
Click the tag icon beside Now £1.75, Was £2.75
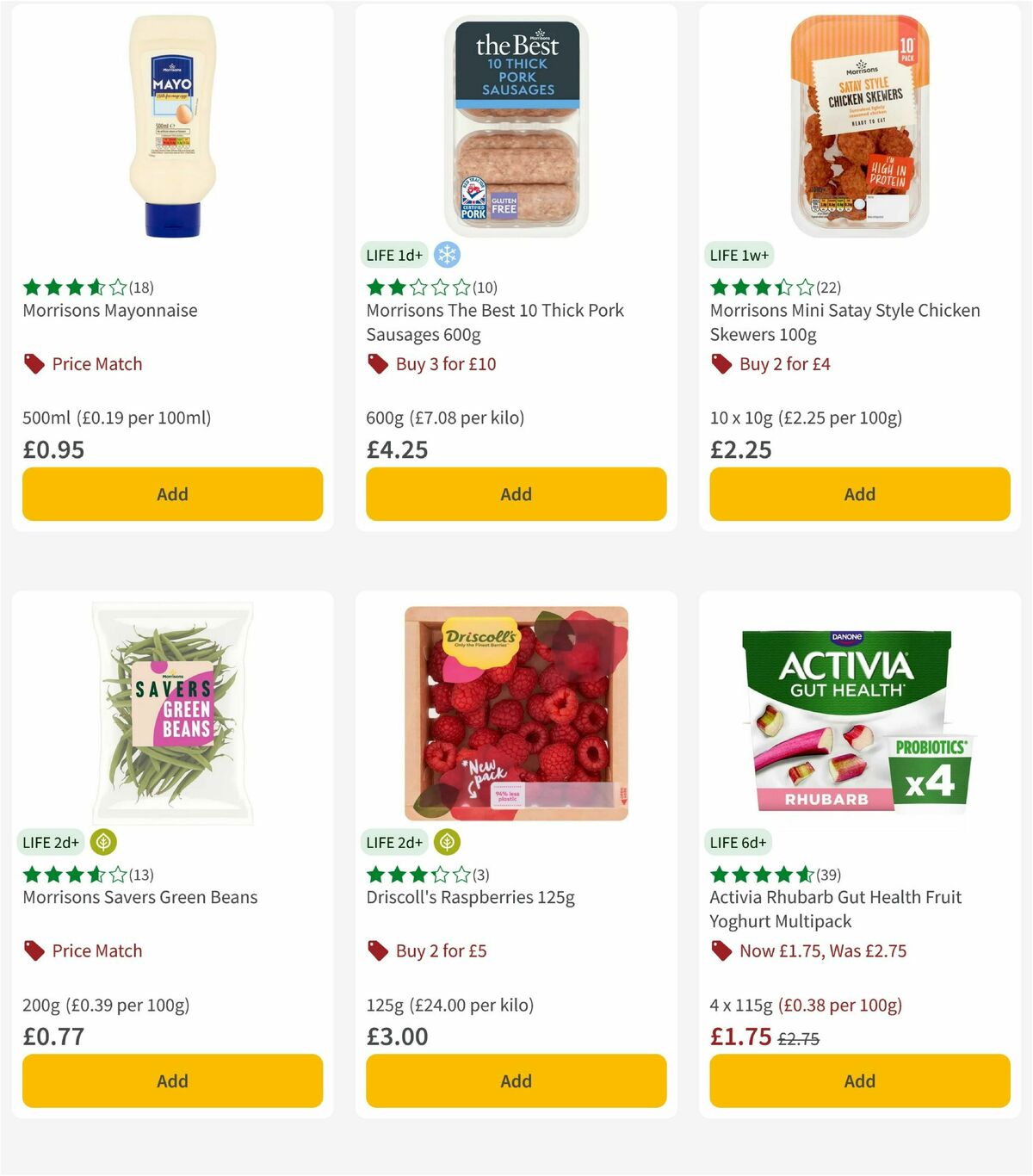[x=721, y=950]
